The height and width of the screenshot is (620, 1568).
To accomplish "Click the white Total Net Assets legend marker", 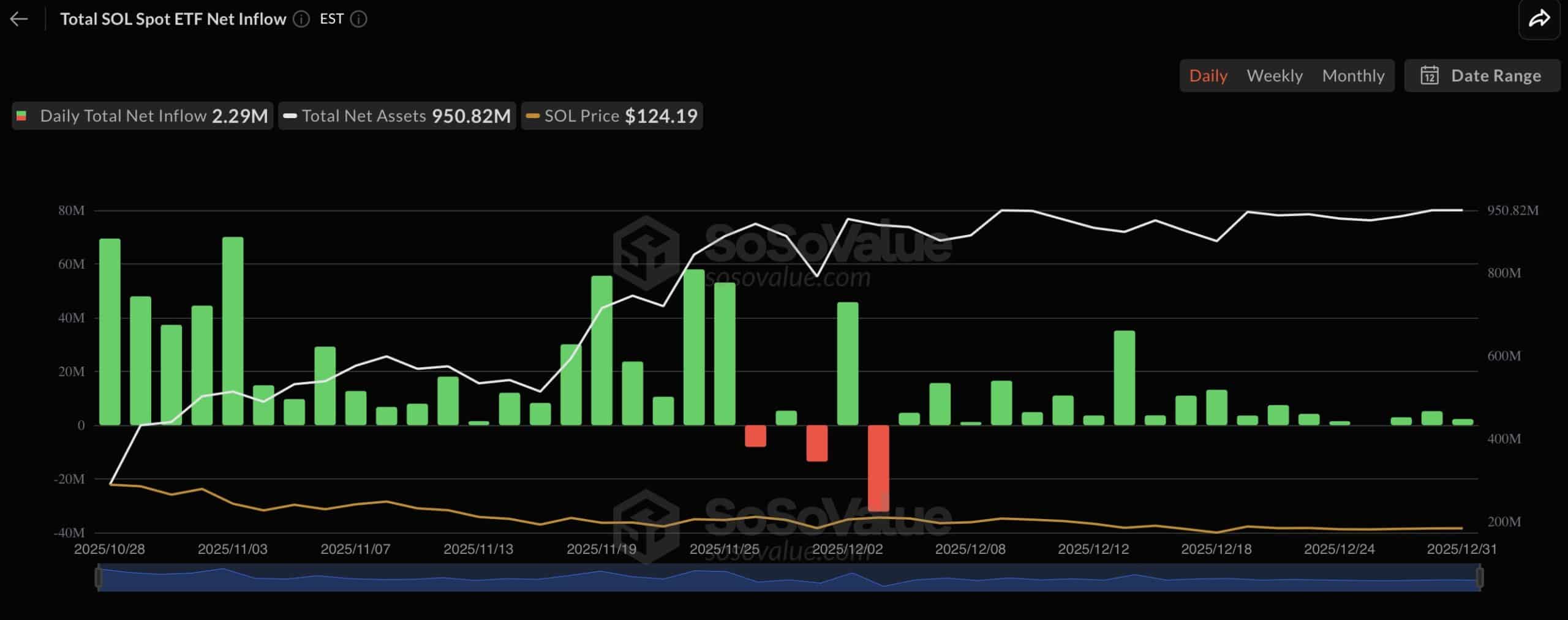I will click(290, 116).
